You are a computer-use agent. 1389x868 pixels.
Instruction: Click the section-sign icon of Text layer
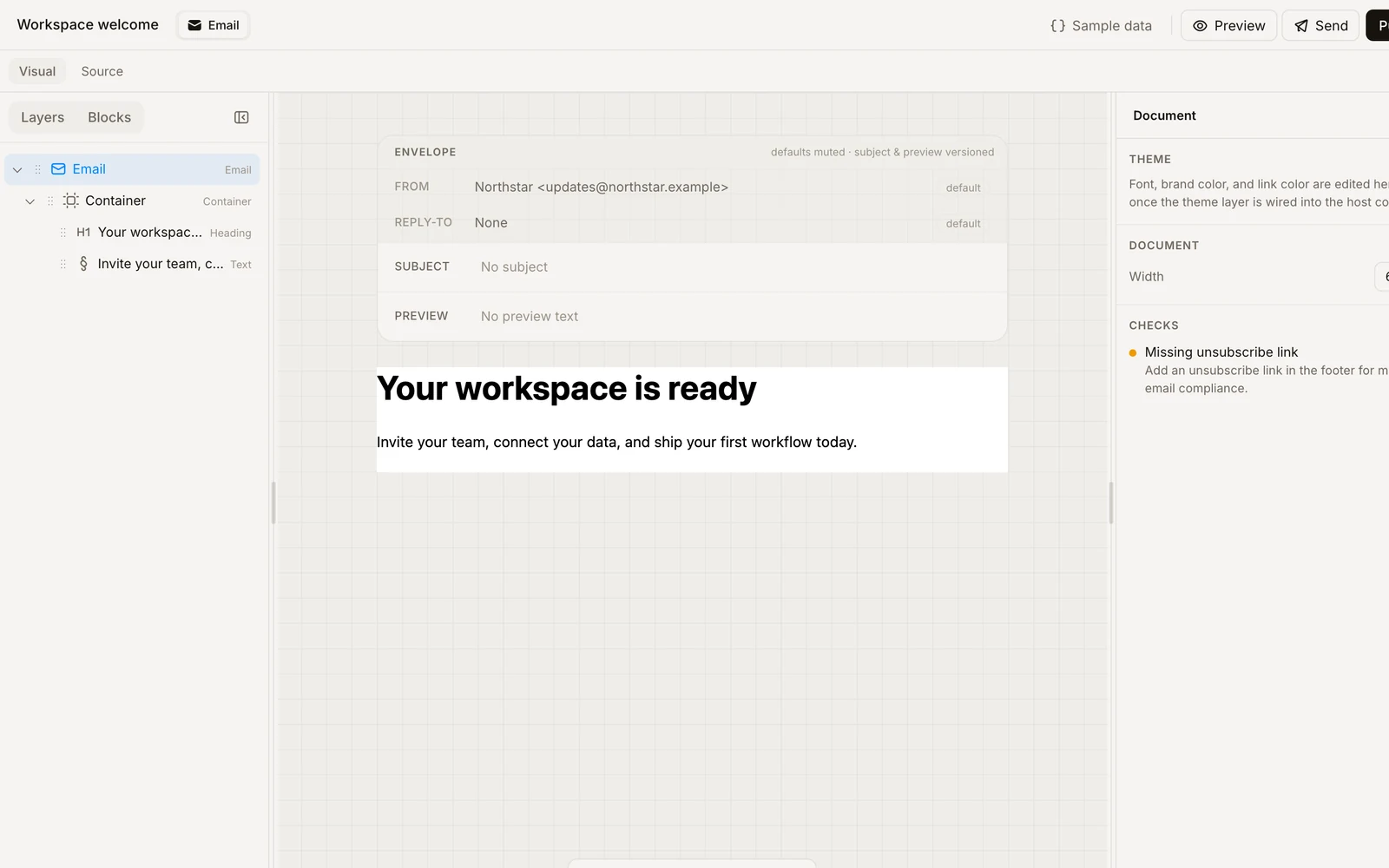[x=83, y=264]
